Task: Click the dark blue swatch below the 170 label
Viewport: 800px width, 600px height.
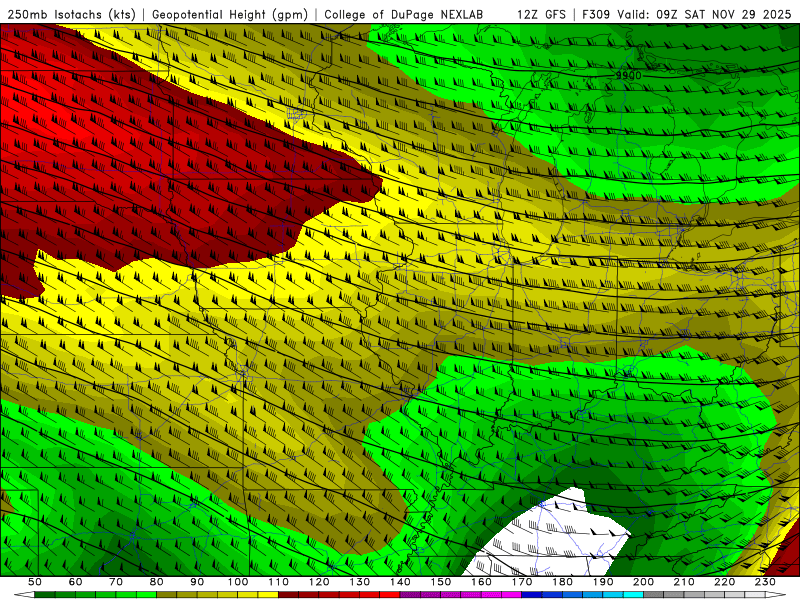Action: pos(532,595)
